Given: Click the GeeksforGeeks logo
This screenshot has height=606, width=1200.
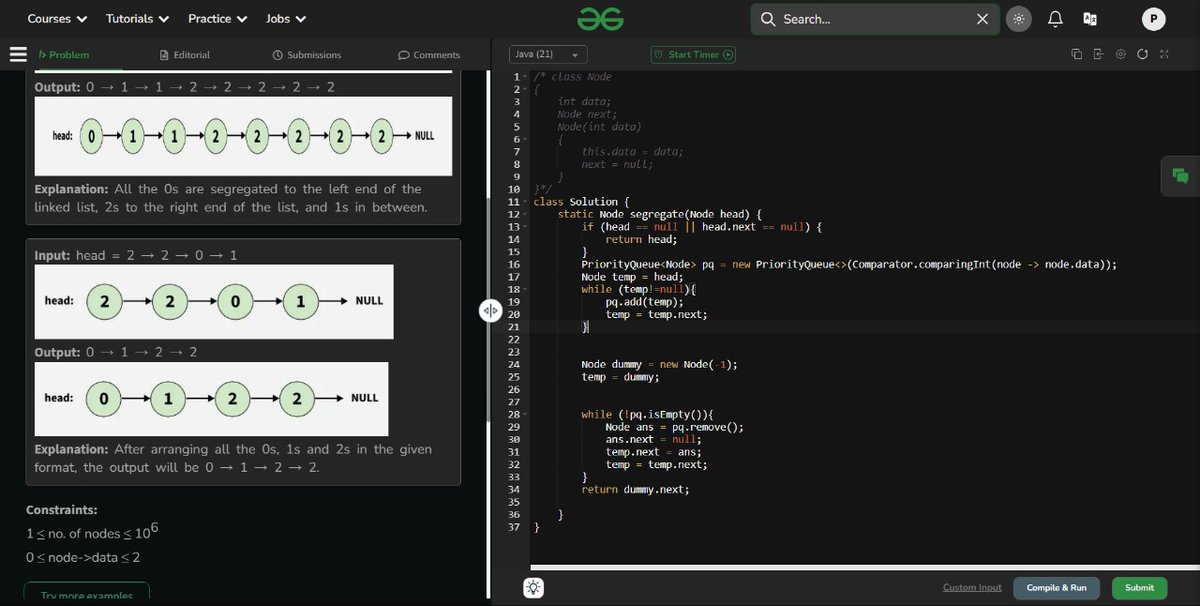Looking at the screenshot, I should [x=600, y=19].
